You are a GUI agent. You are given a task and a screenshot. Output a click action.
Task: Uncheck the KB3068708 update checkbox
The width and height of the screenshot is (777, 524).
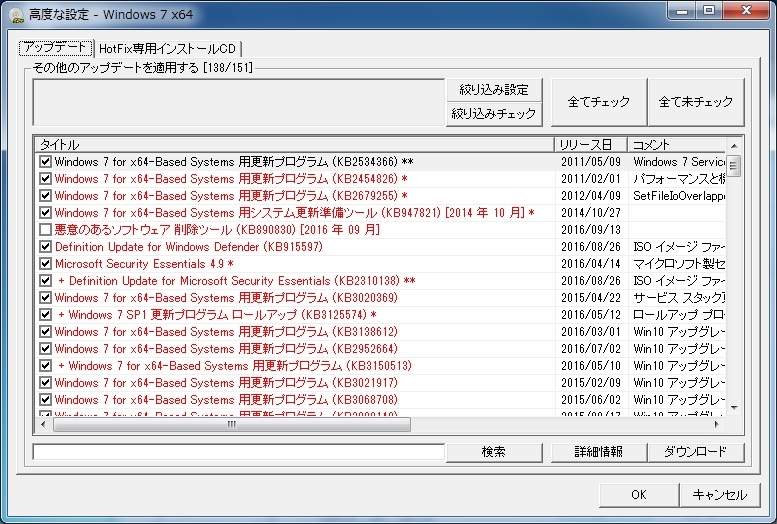point(46,399)
